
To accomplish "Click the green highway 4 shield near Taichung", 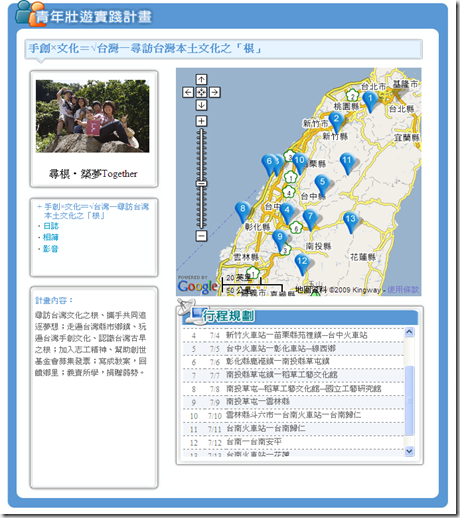I will (289, 192).
